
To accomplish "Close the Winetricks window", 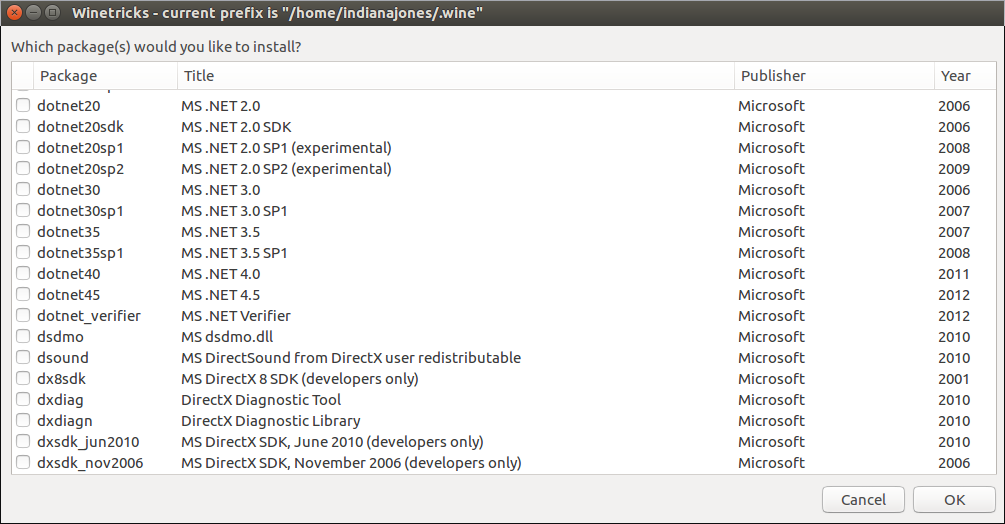I will click(x=15, y=12).
